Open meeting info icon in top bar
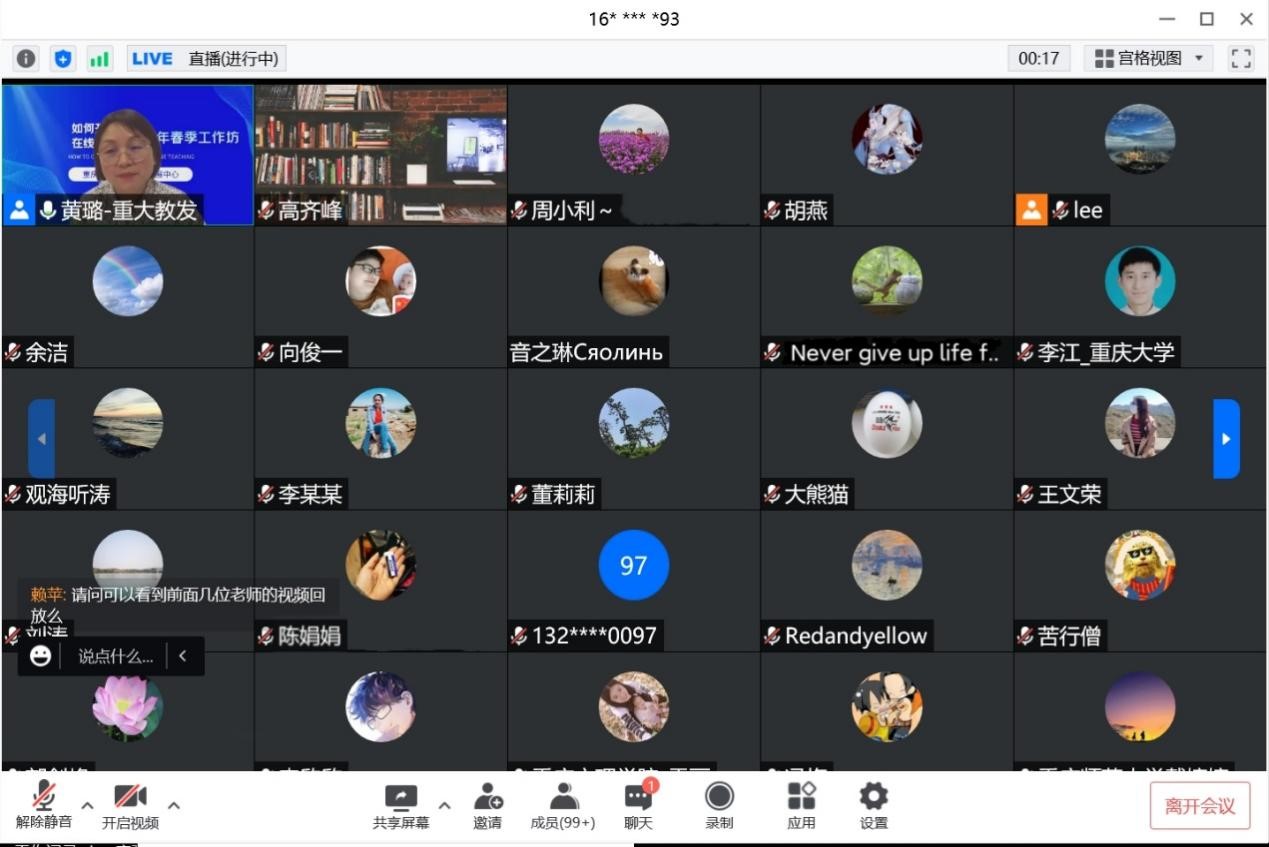The height and width of the screenshot is (847, 1269). point(26,59)
